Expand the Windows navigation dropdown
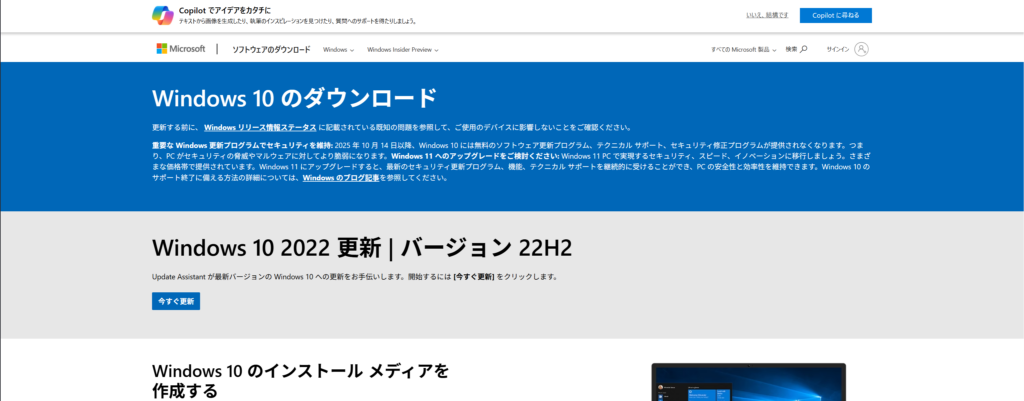 click(338, 49)
